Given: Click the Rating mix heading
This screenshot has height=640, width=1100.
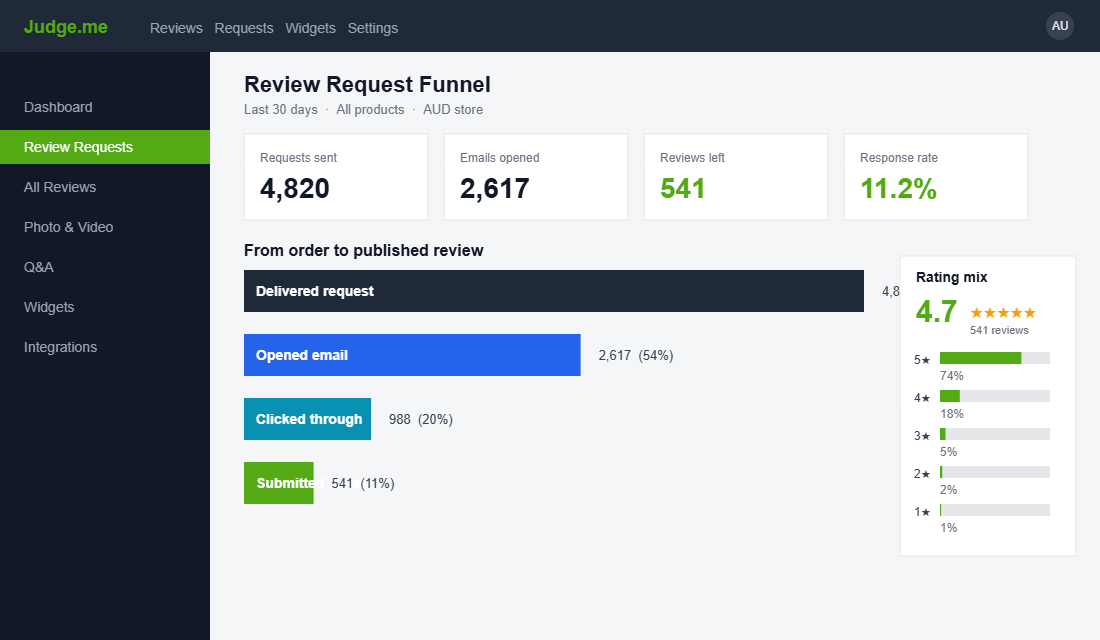Looking at the screenshot, I should (951, 277).
